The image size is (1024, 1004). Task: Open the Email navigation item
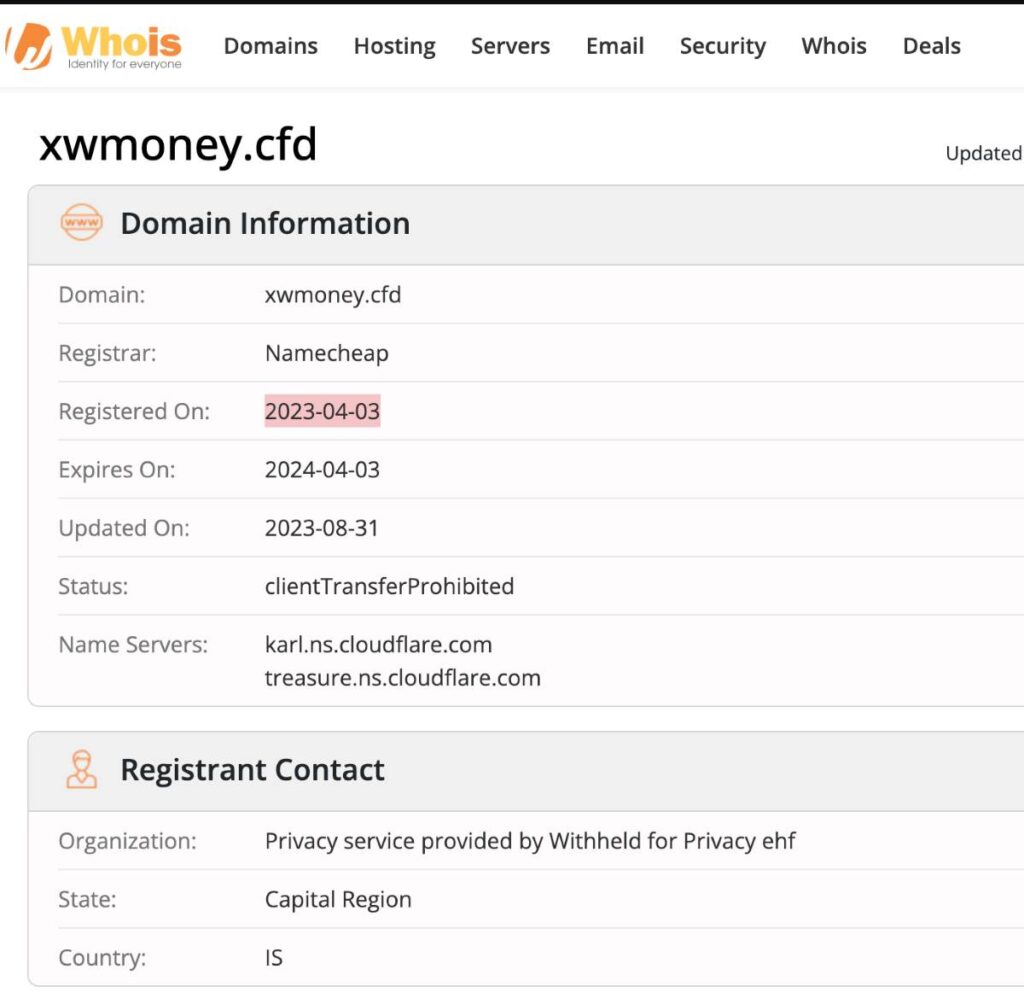point(614,46)
